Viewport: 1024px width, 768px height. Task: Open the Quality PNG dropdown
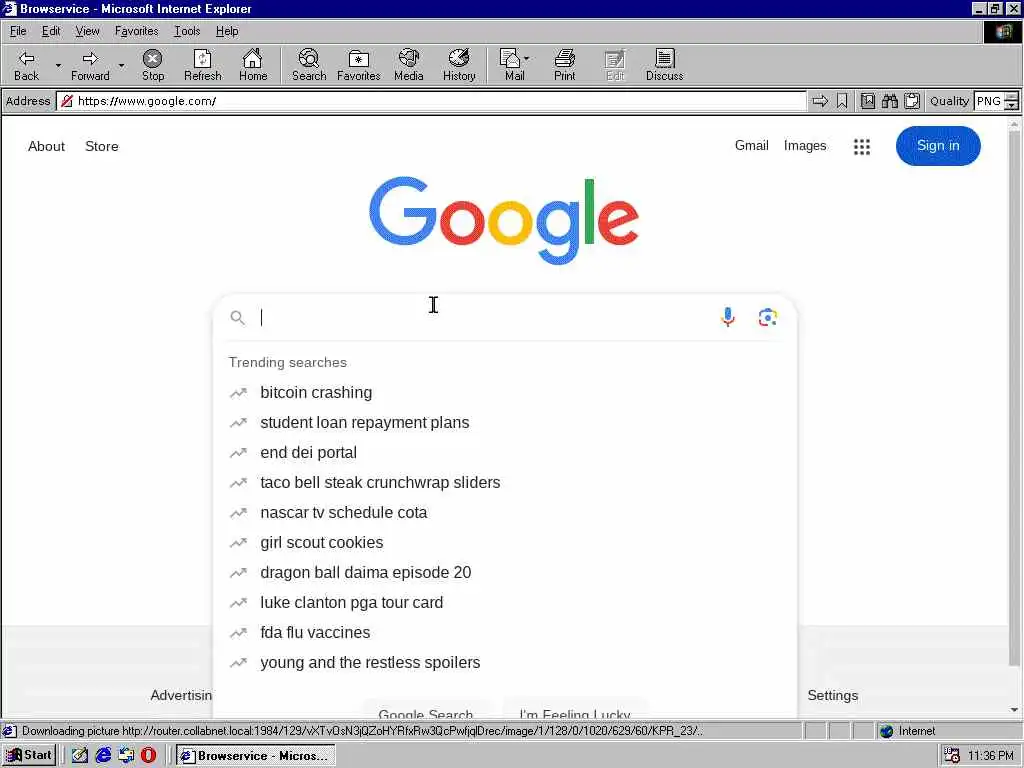tap(1011, 101)
